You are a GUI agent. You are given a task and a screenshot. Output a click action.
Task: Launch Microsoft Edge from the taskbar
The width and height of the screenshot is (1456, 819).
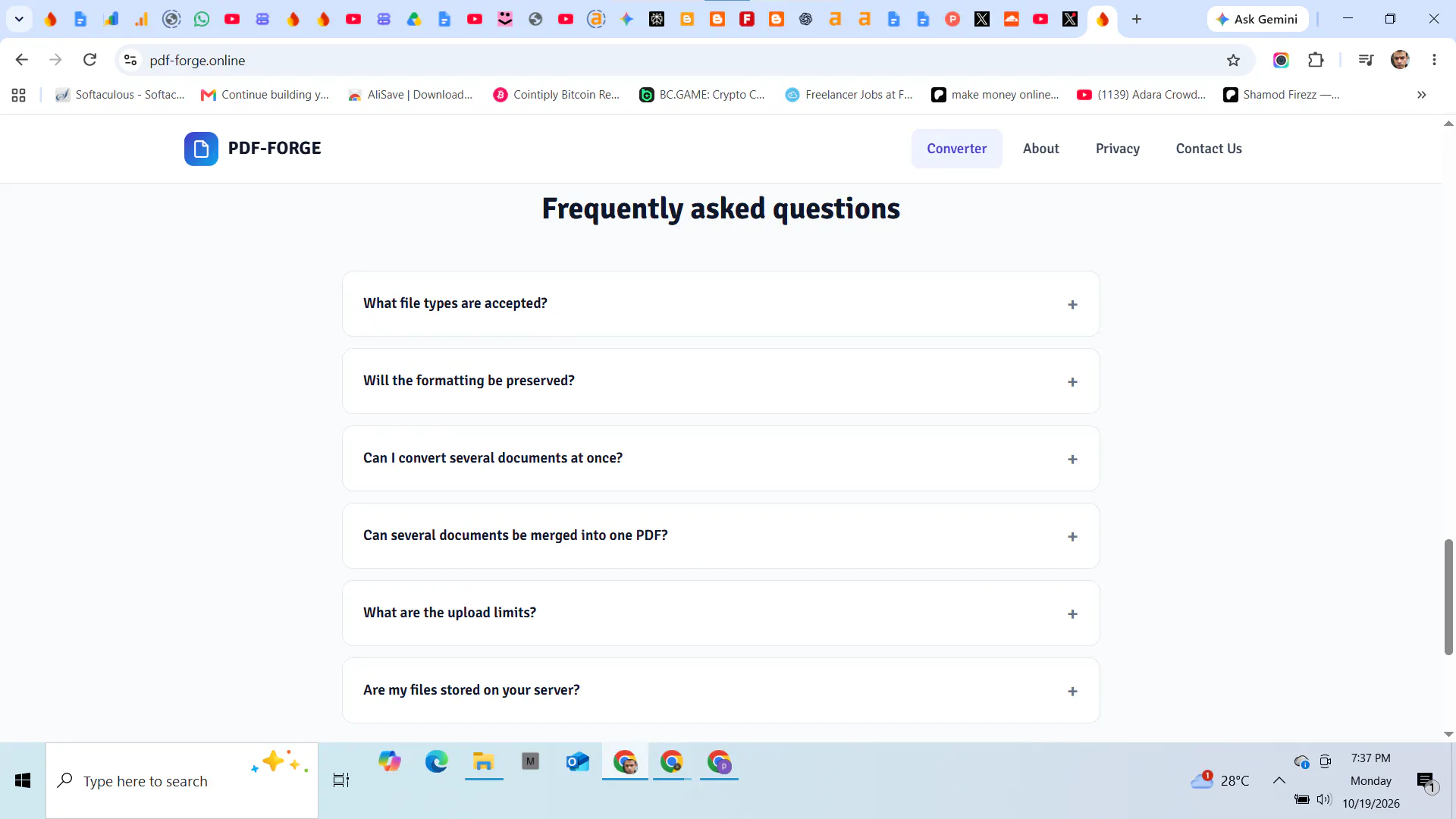pos(437,761)
